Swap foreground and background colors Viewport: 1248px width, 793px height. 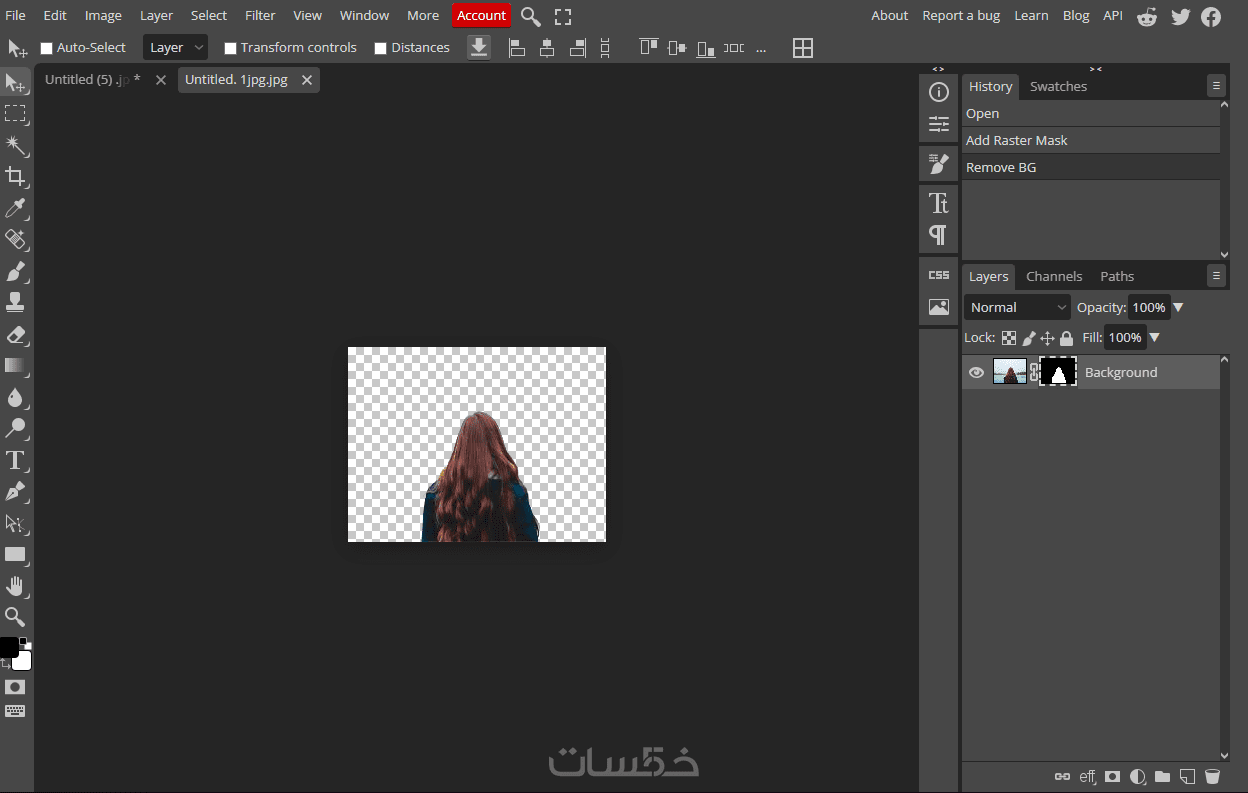click(x=5, y=664)
